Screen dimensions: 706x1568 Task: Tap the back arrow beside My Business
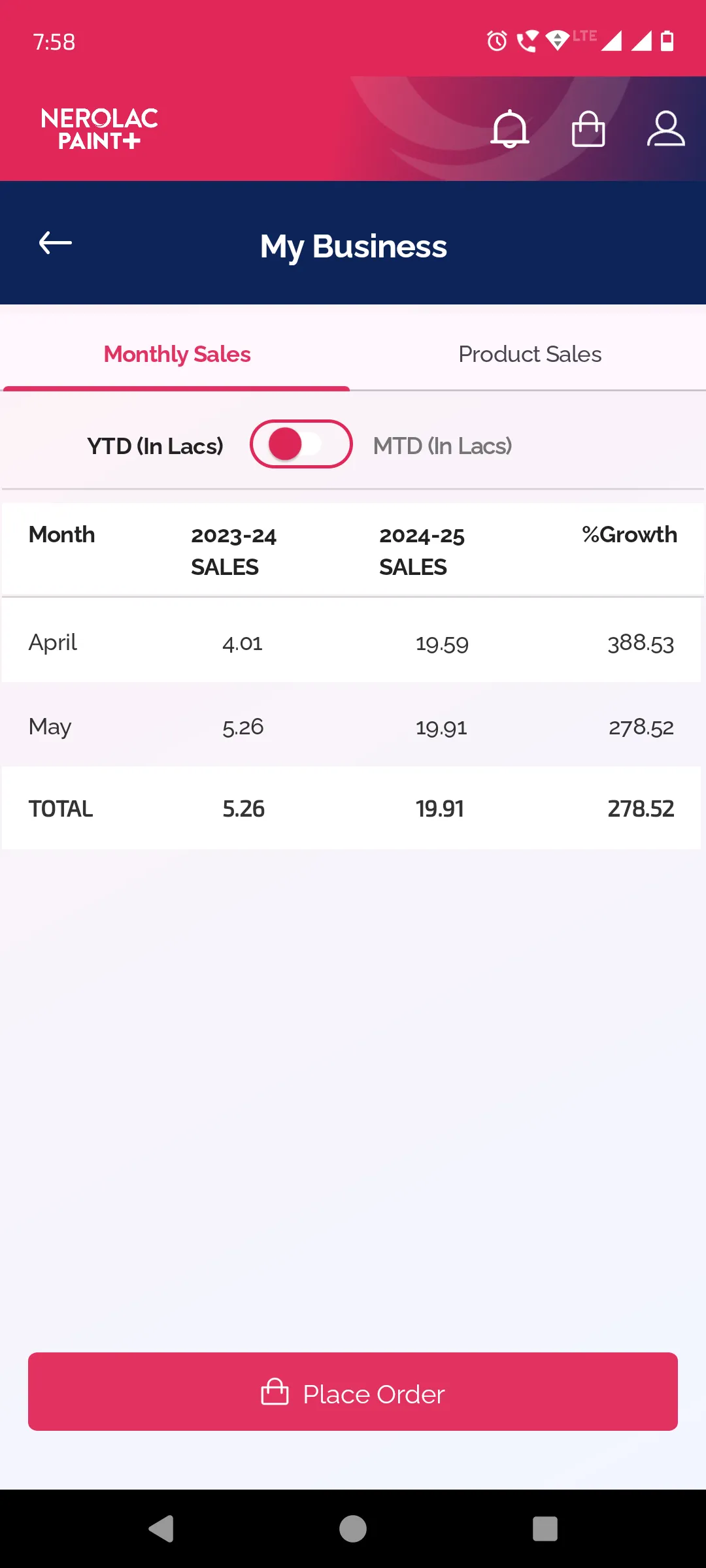[56, 243]
